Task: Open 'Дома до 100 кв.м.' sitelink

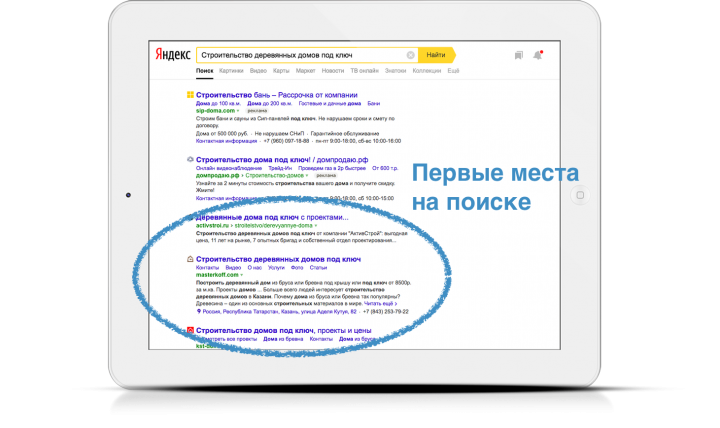Action: (218, 103)
